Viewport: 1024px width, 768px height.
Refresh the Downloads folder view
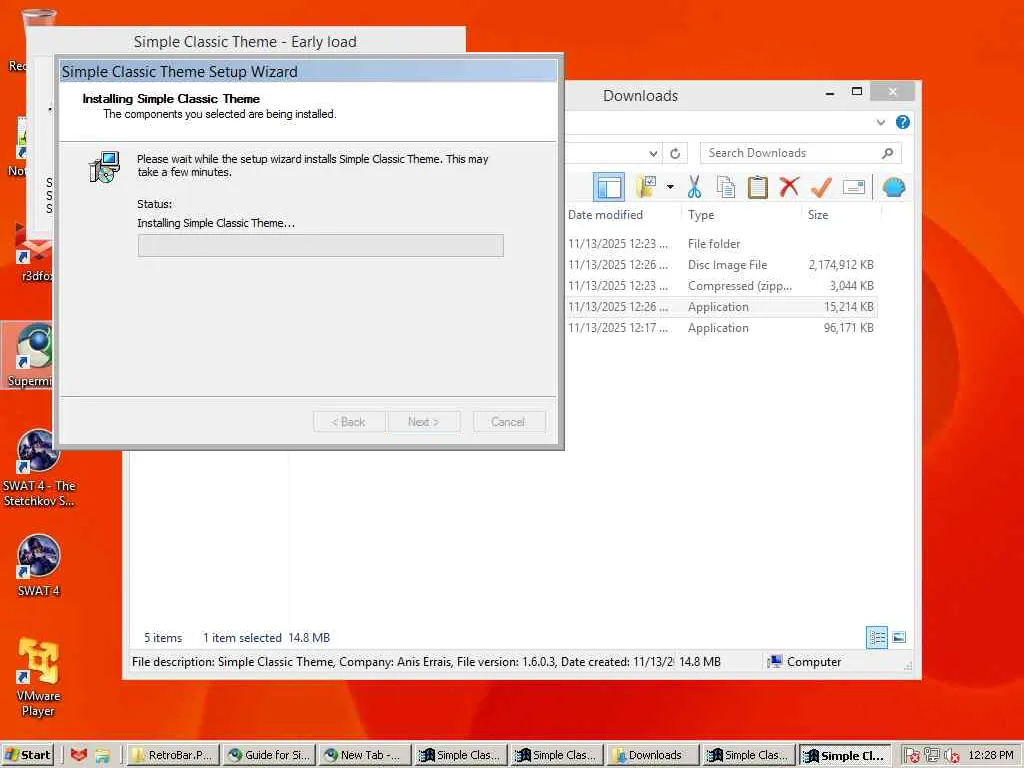point(675,153)
